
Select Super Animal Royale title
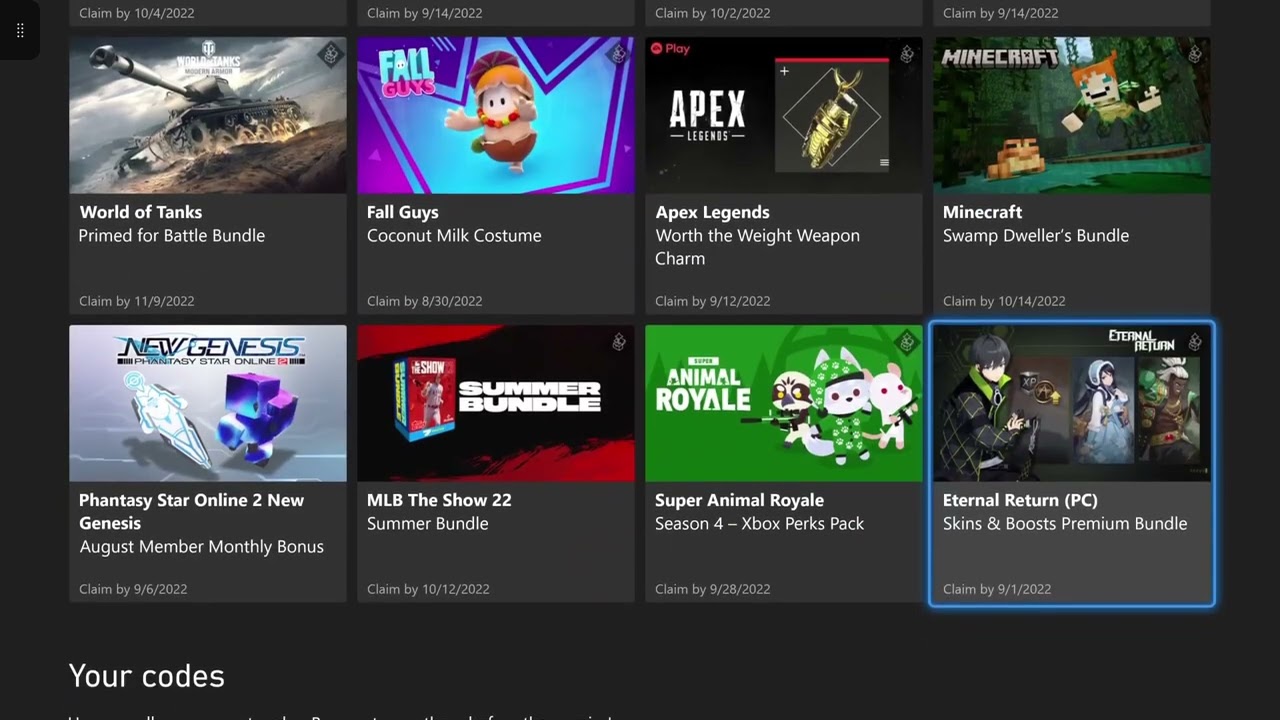[x=740, y=500]
